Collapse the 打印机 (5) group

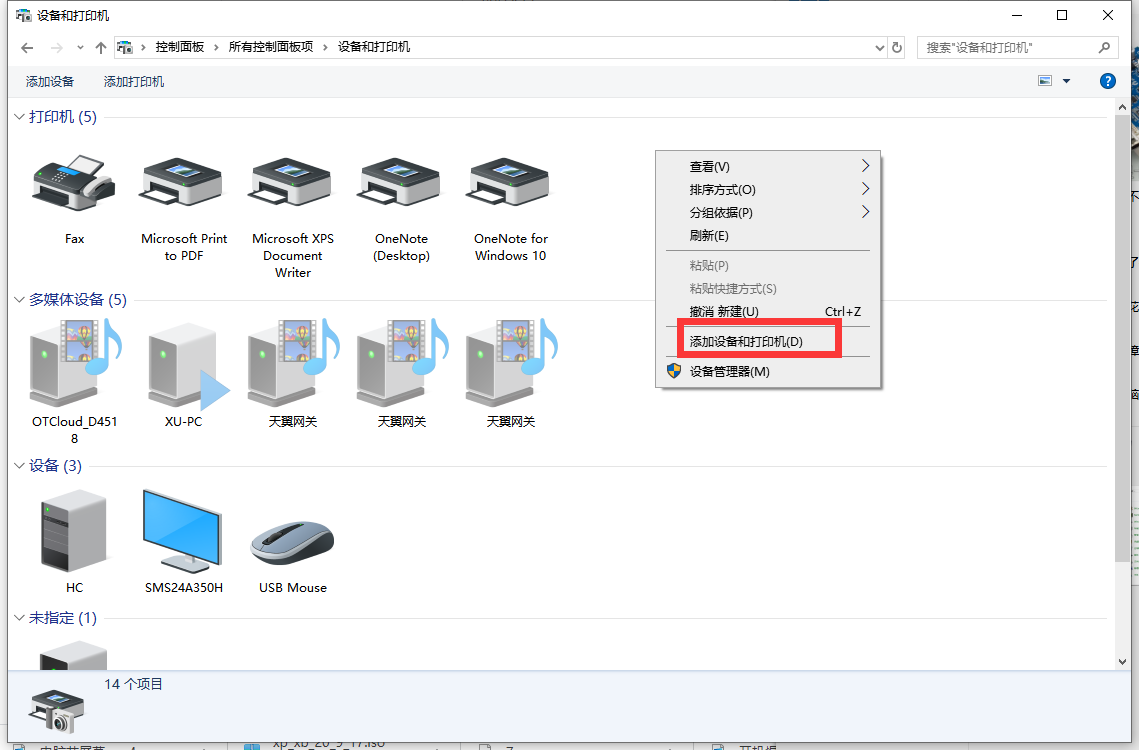click(x=20, y=117)
